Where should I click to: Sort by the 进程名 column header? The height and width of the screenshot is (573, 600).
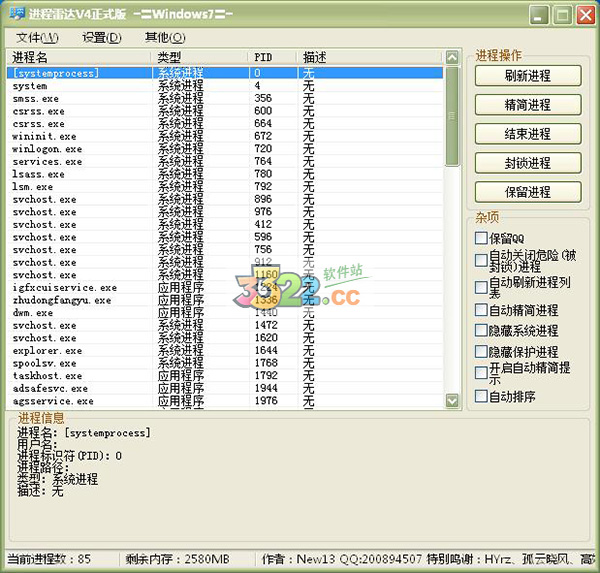(78, 57)
